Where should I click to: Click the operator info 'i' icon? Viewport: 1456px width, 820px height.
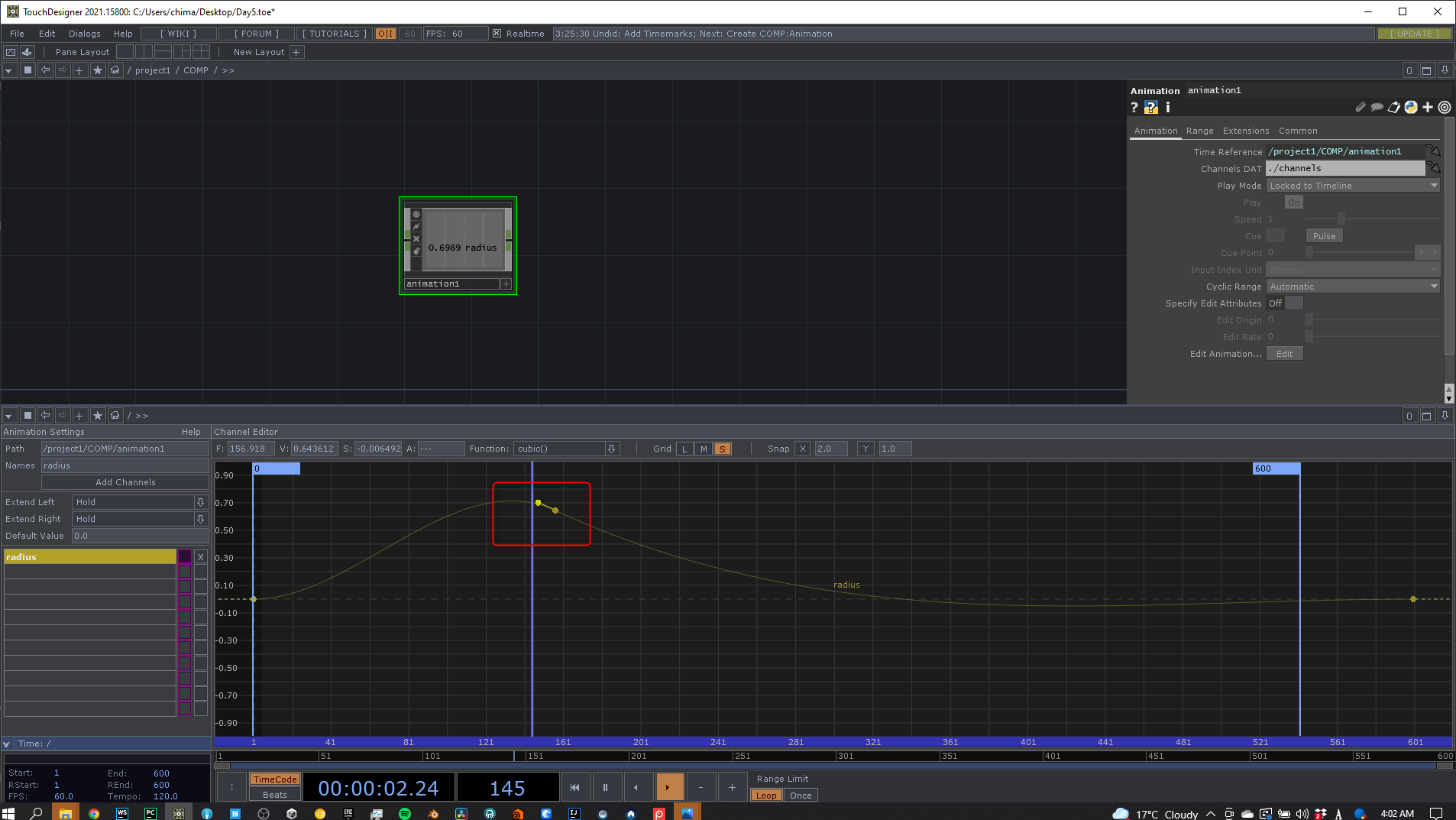(x=1167, y=108)
